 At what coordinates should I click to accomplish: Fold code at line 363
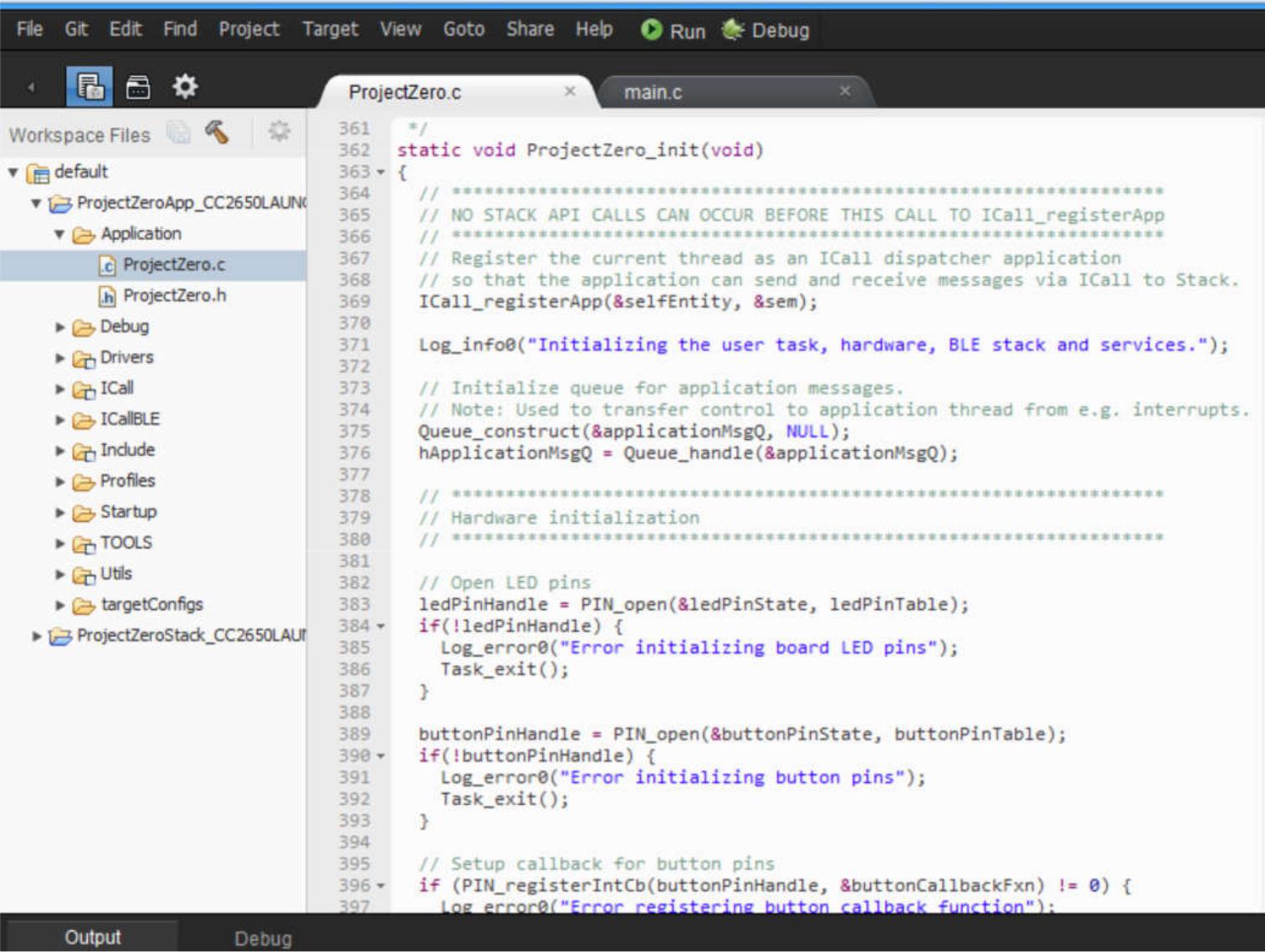point(381,172)
